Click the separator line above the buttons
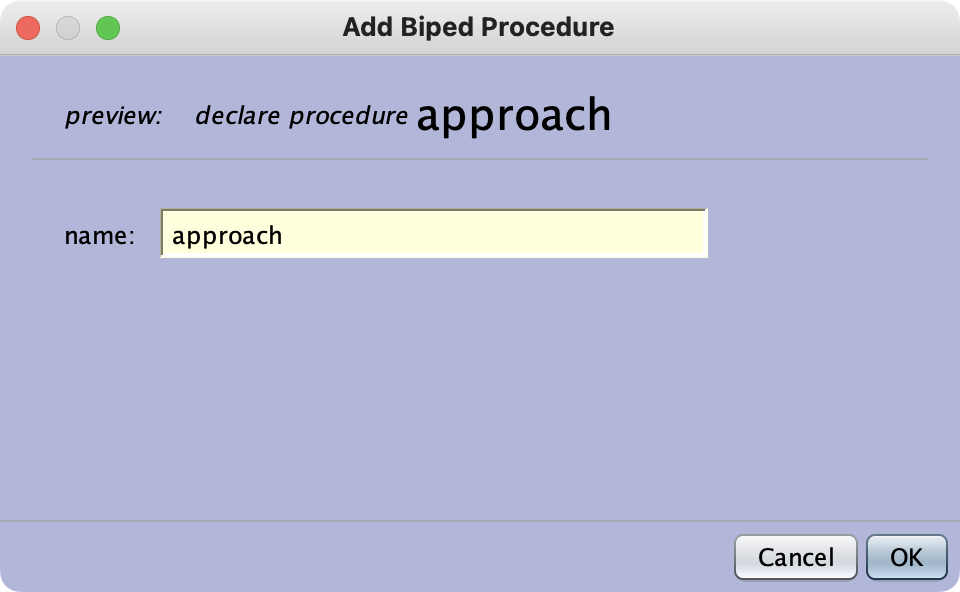The height and width of the screenshot is (592, 960). [480, 521]
